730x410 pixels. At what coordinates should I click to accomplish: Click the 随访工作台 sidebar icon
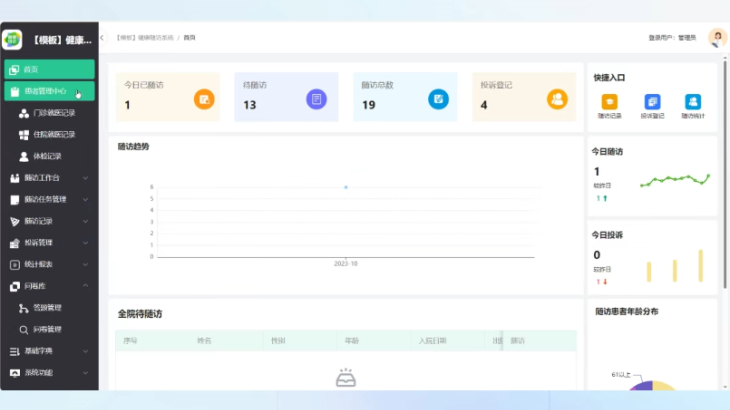click(x=15, y=178)
